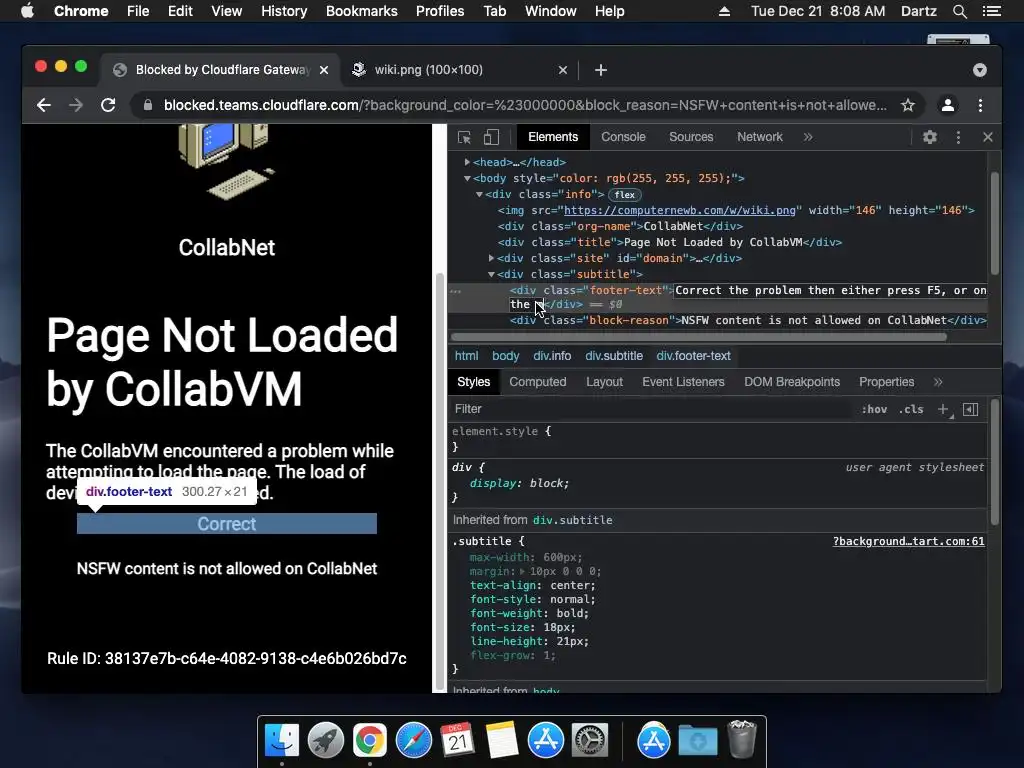This screenshot has height=768, width=1024.
Task: Close the Blocked by Cloudflare Gateway tab
Action: coord(324,70)
